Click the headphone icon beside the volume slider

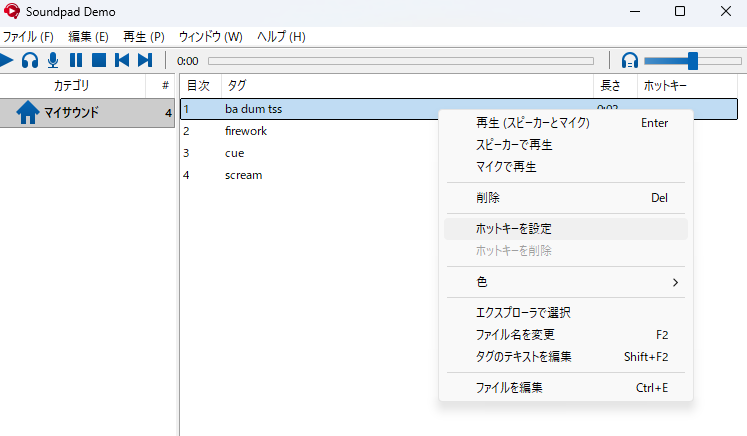pos(629,61)
